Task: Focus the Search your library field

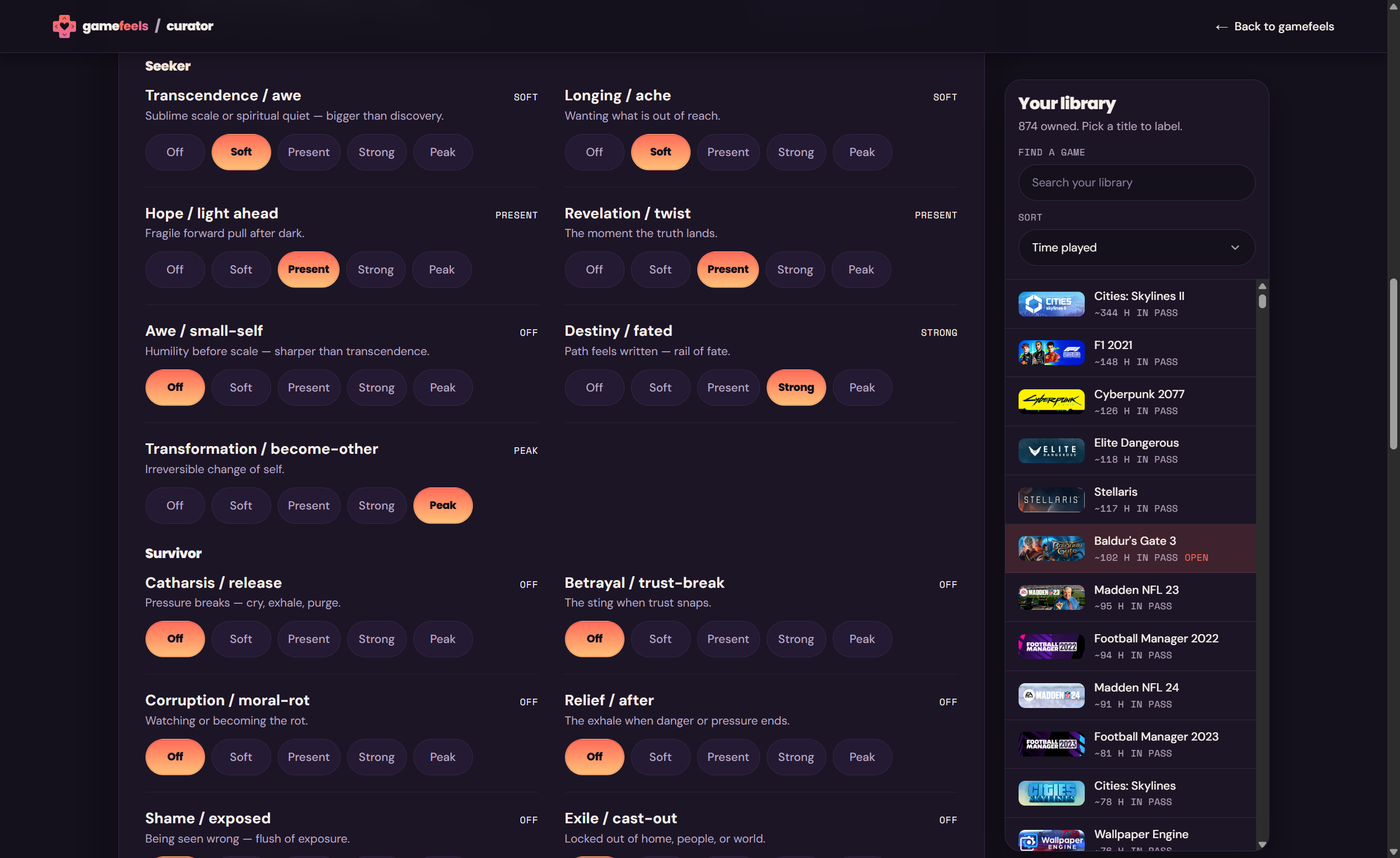Action: coord(1137,183)
